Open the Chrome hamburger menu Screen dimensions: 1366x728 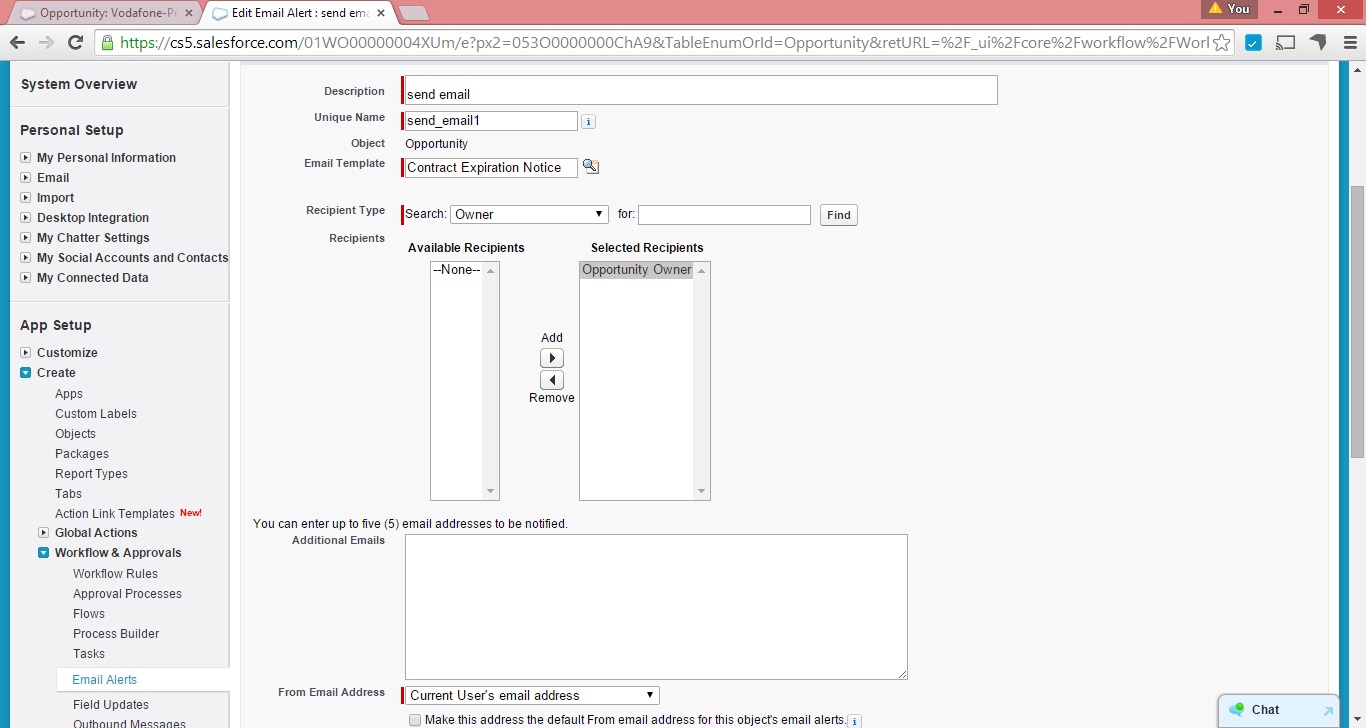coord(1347,43)
